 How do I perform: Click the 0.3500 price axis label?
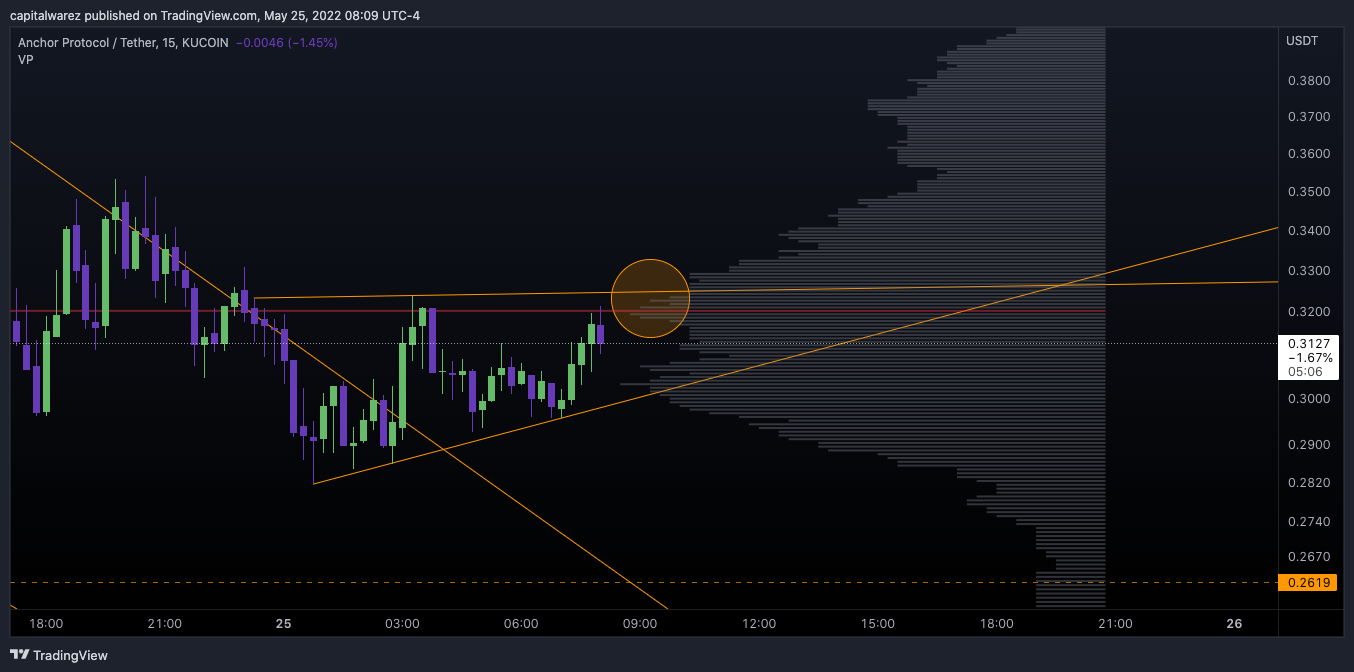[x=1308, y=192]
